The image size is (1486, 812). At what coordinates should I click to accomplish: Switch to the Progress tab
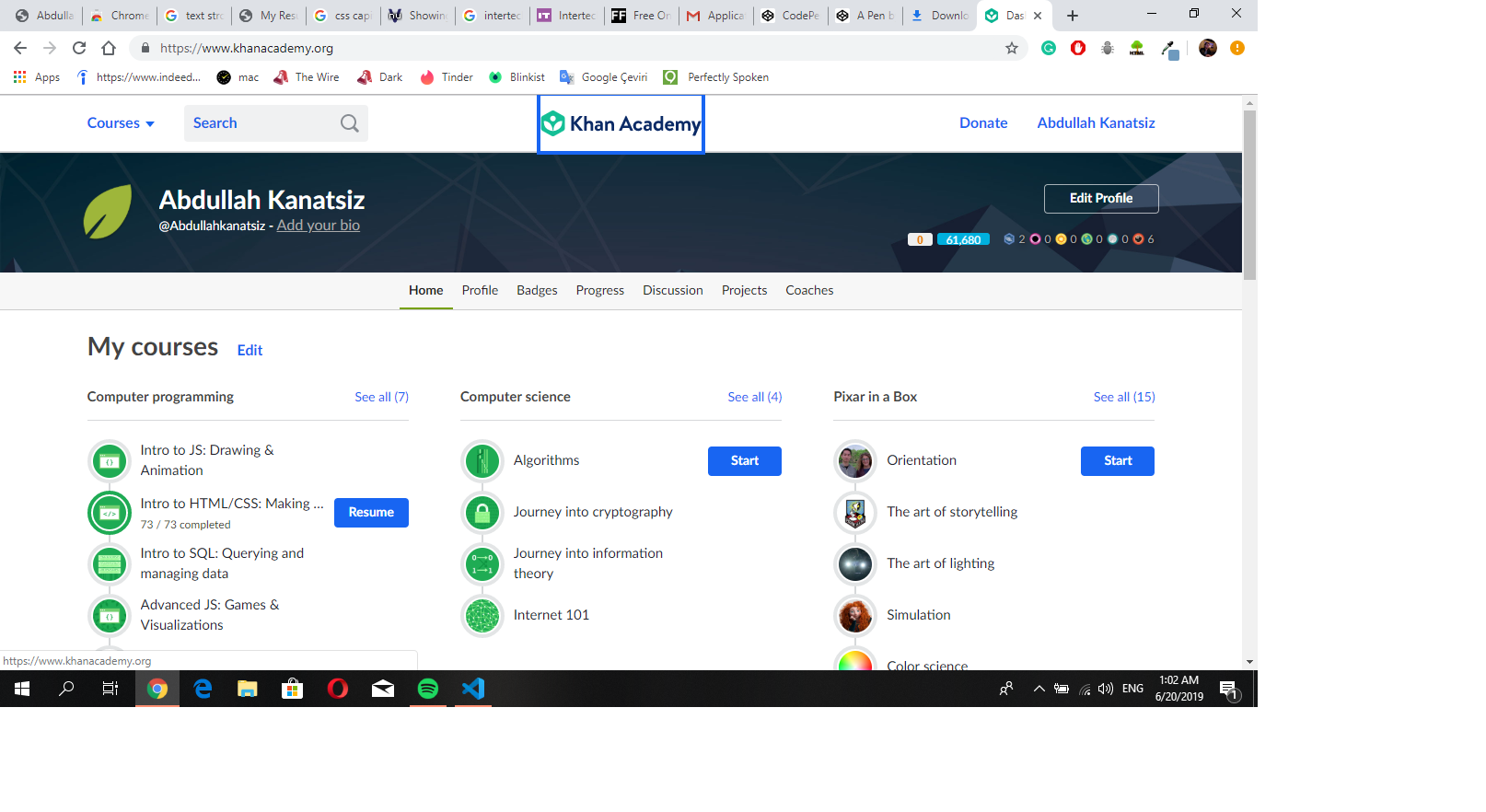[600, 290]
